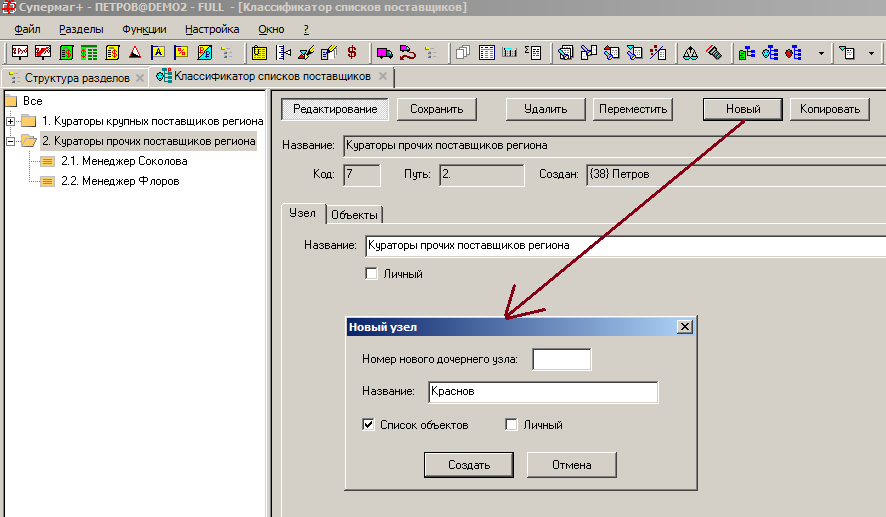The height and width of the screenshot is (517, 886).
Task: Tick Личный checkbox in the Новый узел dialog
Action: pos(511,424)
